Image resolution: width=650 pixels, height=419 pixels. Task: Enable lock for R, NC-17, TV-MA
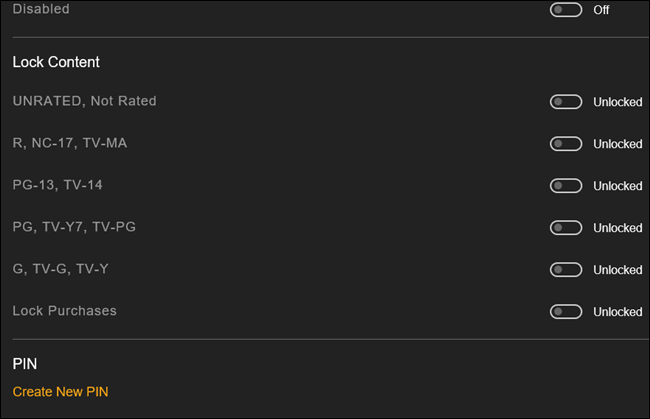coord(566,144)
